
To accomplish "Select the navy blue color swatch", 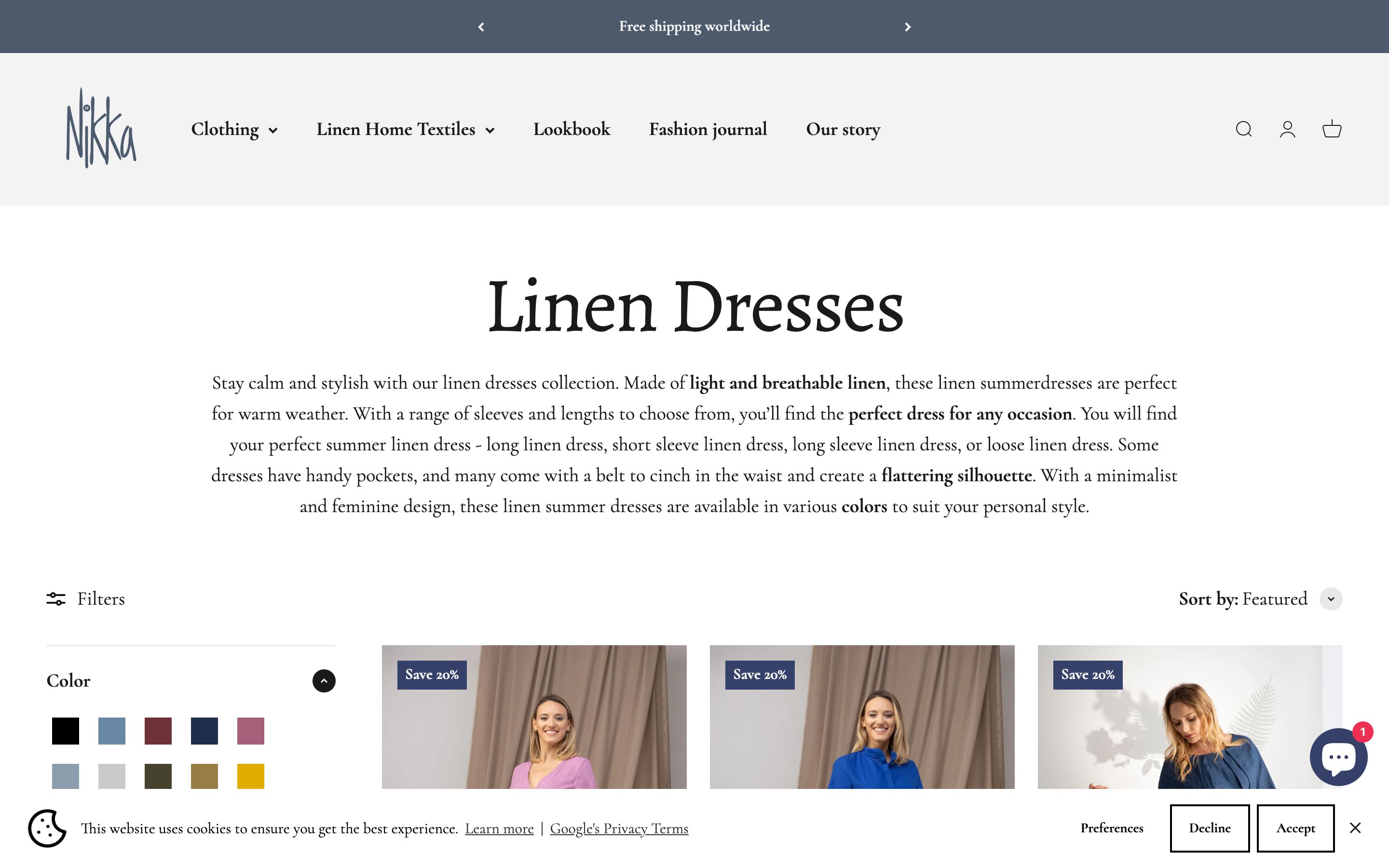I will click(x=204, y=731).
